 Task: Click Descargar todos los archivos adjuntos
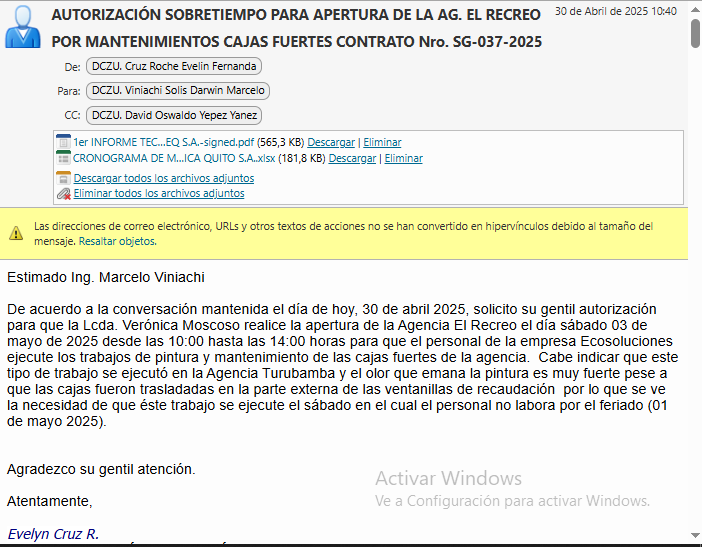(x=164, y=178)
